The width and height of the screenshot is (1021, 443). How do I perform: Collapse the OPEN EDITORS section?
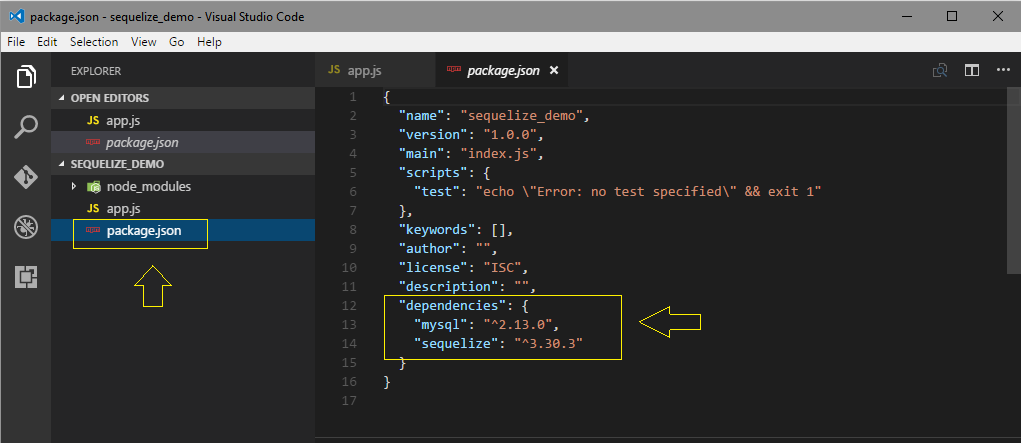tap(63, 98)
